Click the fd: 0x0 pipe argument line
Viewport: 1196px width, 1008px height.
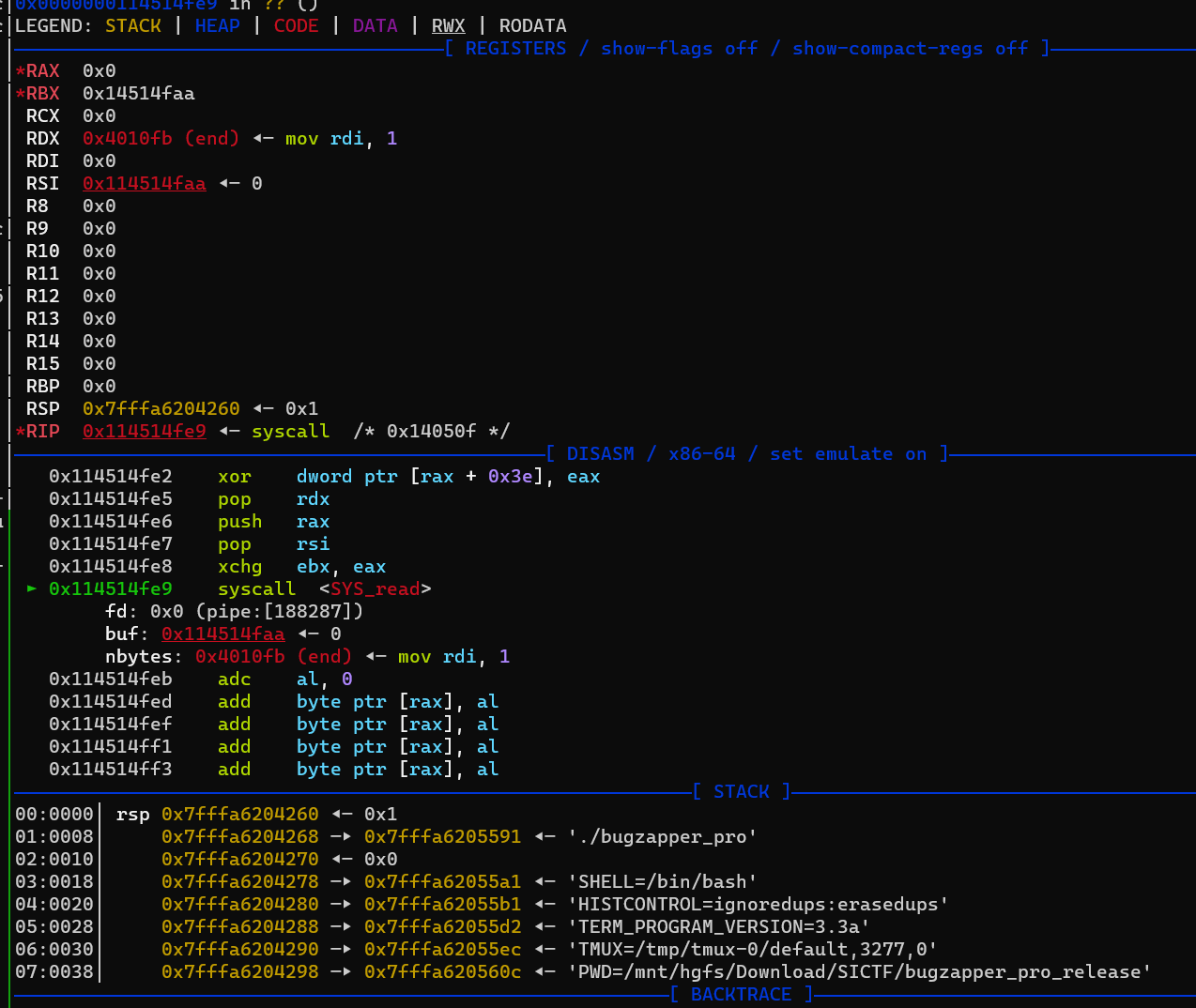(235, 611)
